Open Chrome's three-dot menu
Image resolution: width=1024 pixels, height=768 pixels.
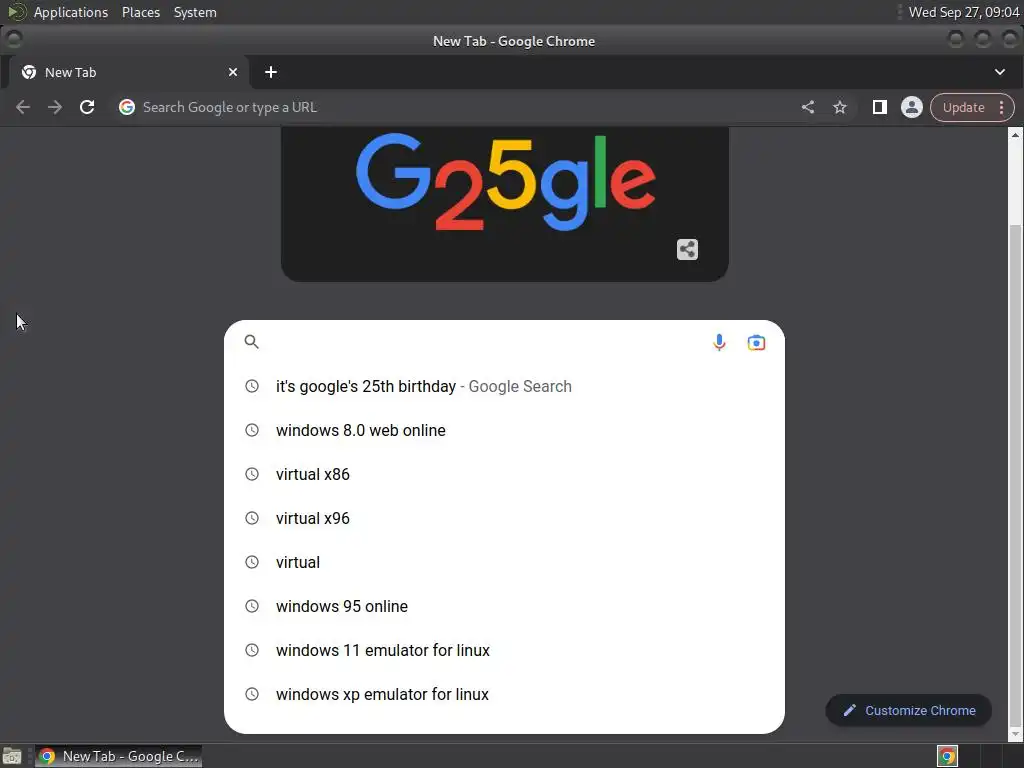1002,107
